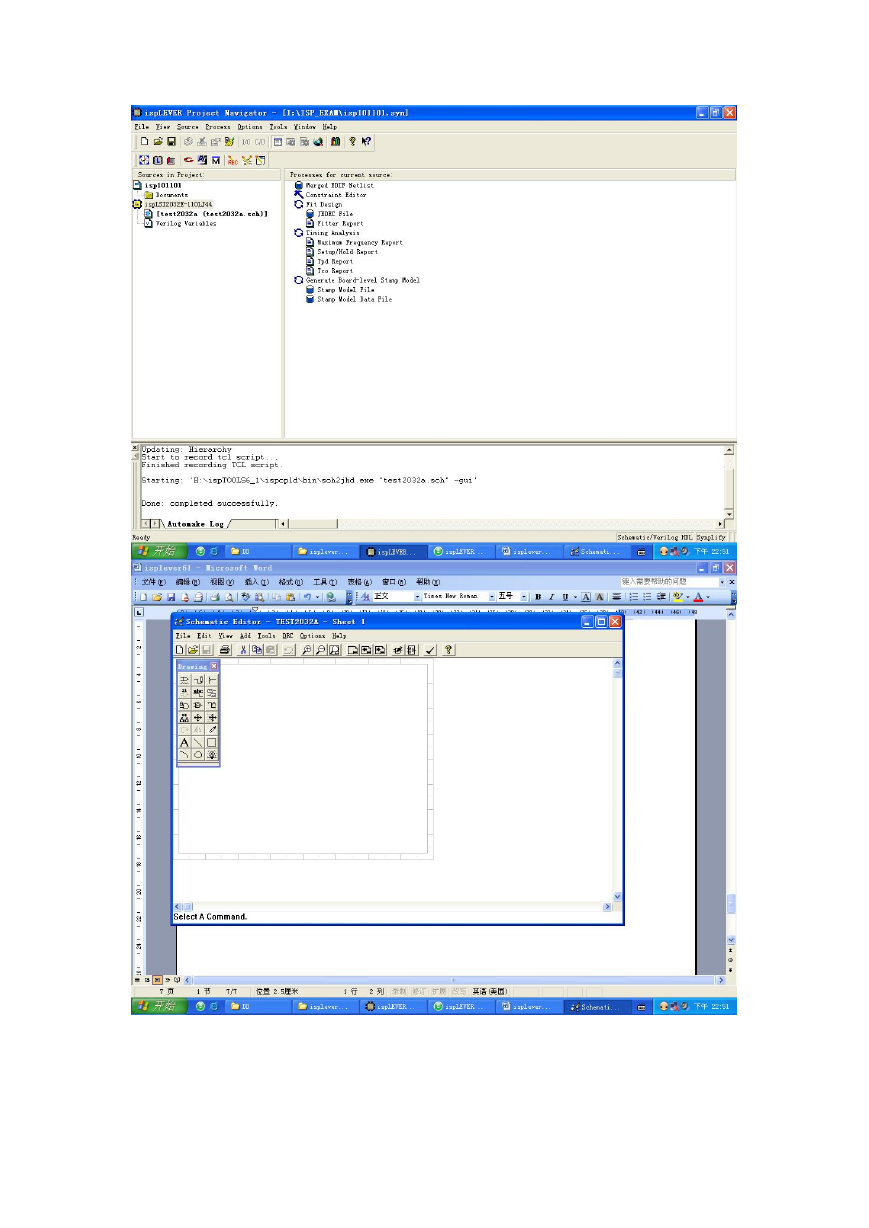Select the Automake Log tab
Screen dimensions: 869x1228
(x=195, y=523)
